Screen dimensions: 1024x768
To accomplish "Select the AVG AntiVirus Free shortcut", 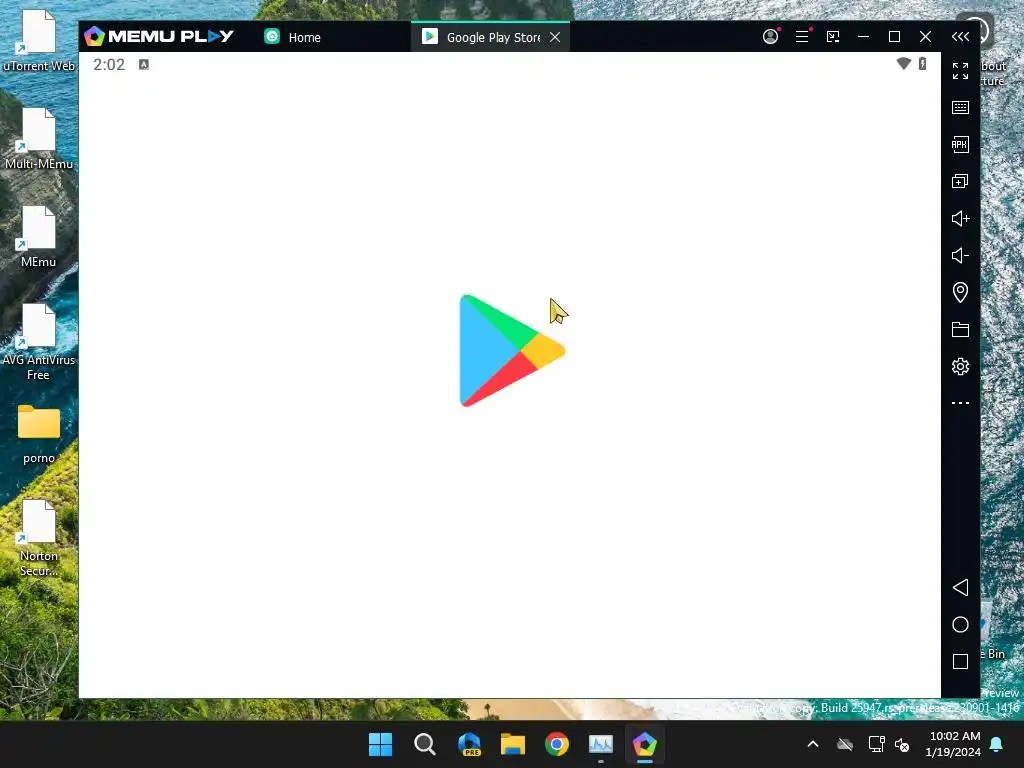I will click(x=39, y=342).
